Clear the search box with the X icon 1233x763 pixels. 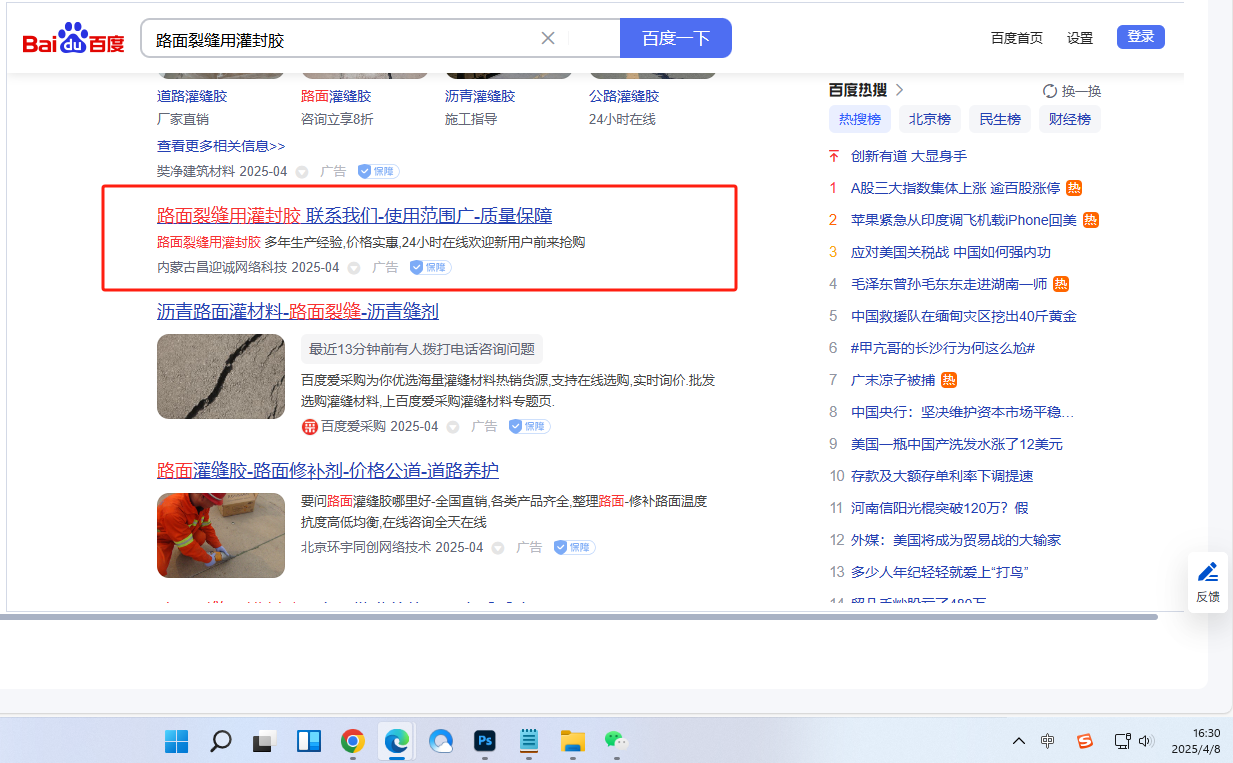548,39
